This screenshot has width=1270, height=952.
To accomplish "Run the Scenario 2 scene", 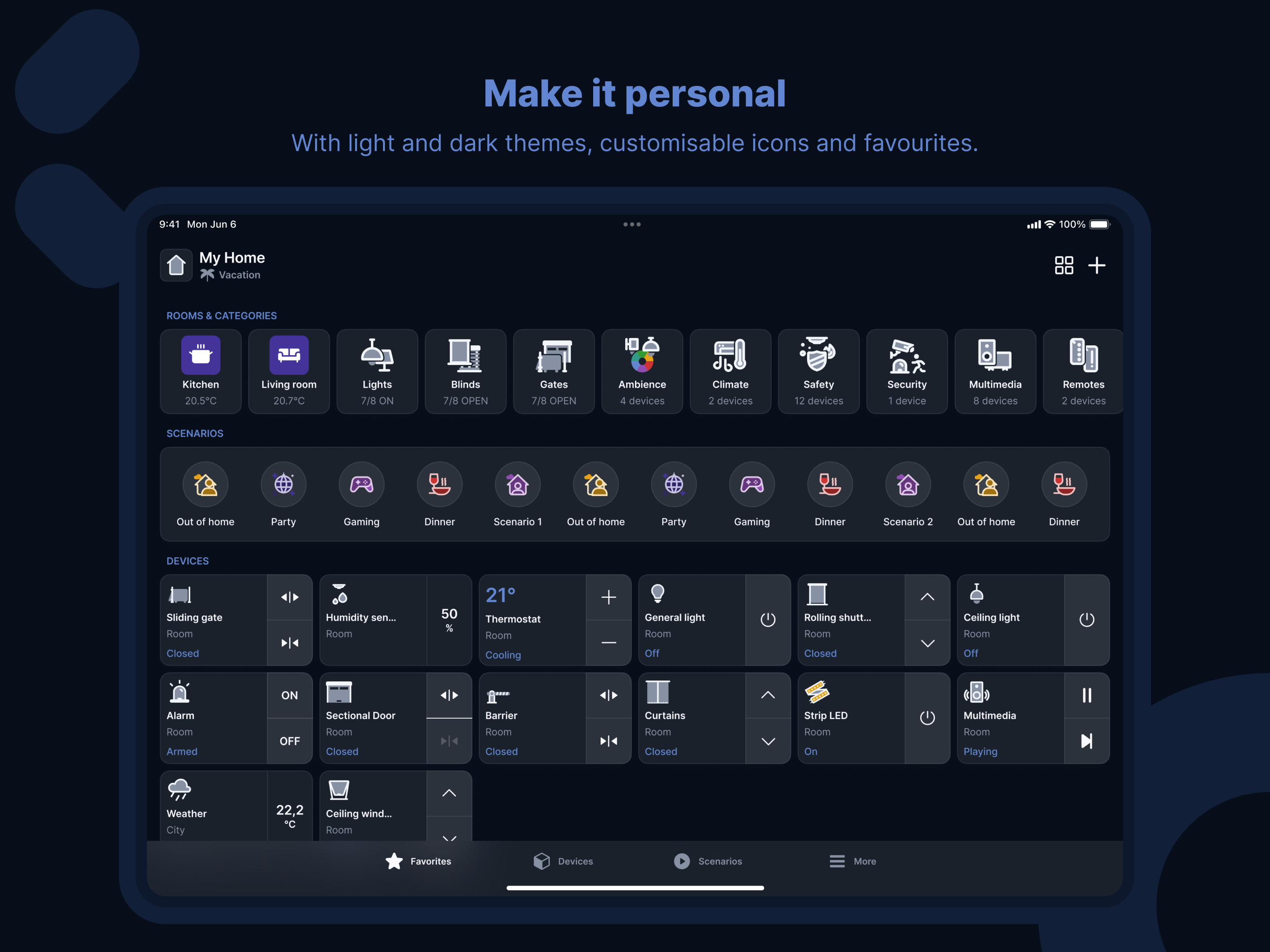I will tap(908, 495).
